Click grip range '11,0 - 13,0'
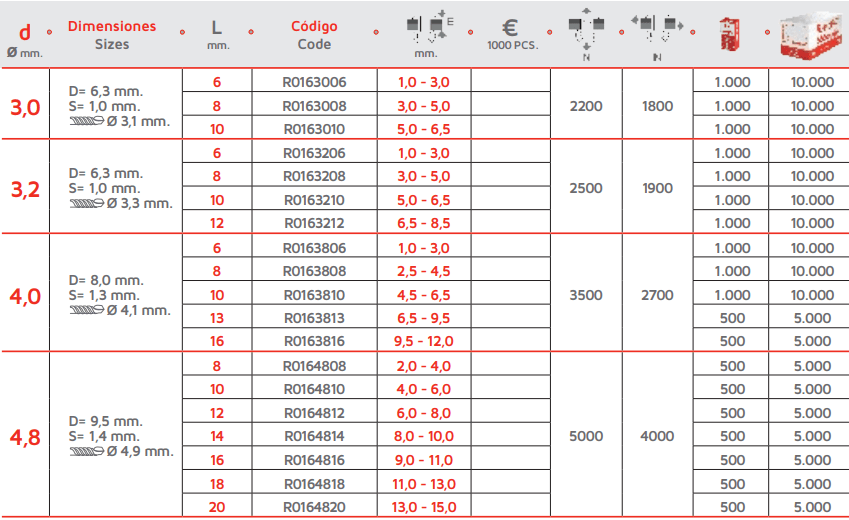Viewport: 849px width, 520px height. 423,484
